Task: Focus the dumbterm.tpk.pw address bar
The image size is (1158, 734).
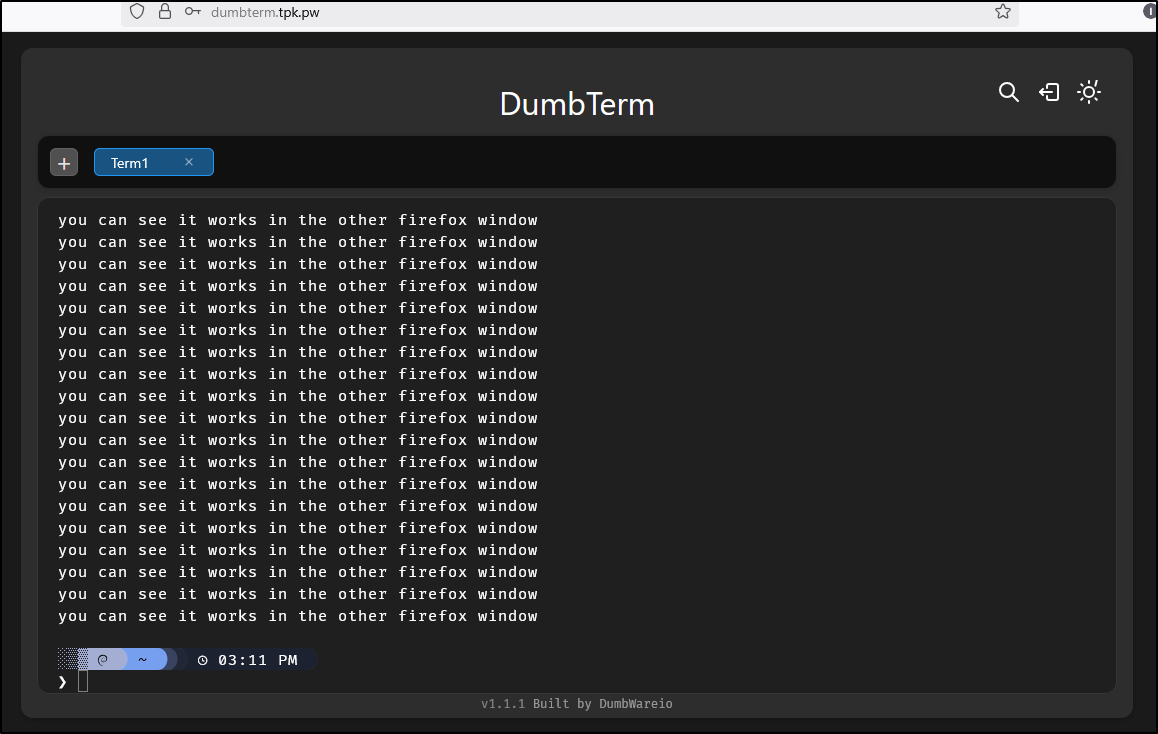Action: click(569, 13)
